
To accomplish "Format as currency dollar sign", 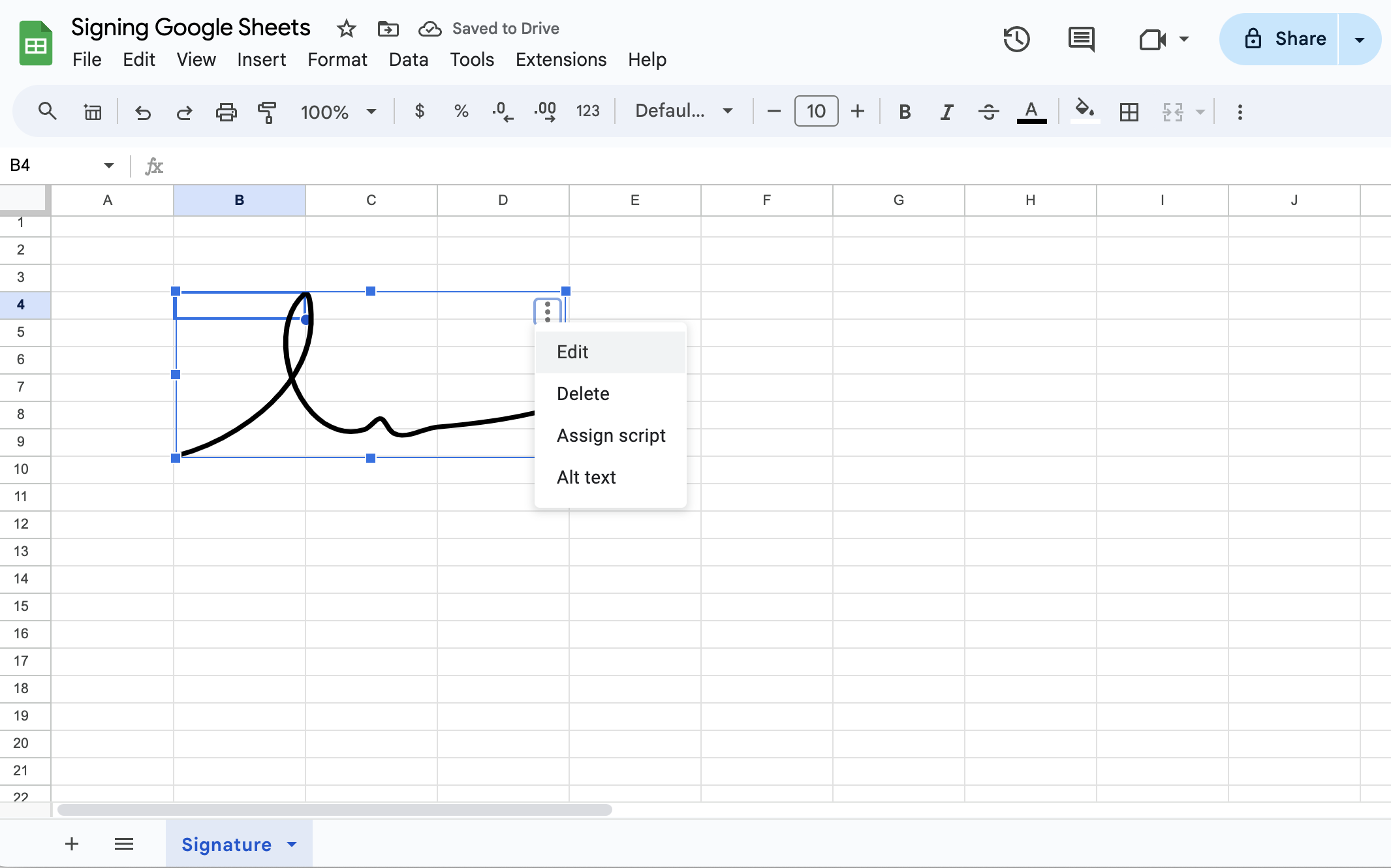I will click(x=420, y=112).
